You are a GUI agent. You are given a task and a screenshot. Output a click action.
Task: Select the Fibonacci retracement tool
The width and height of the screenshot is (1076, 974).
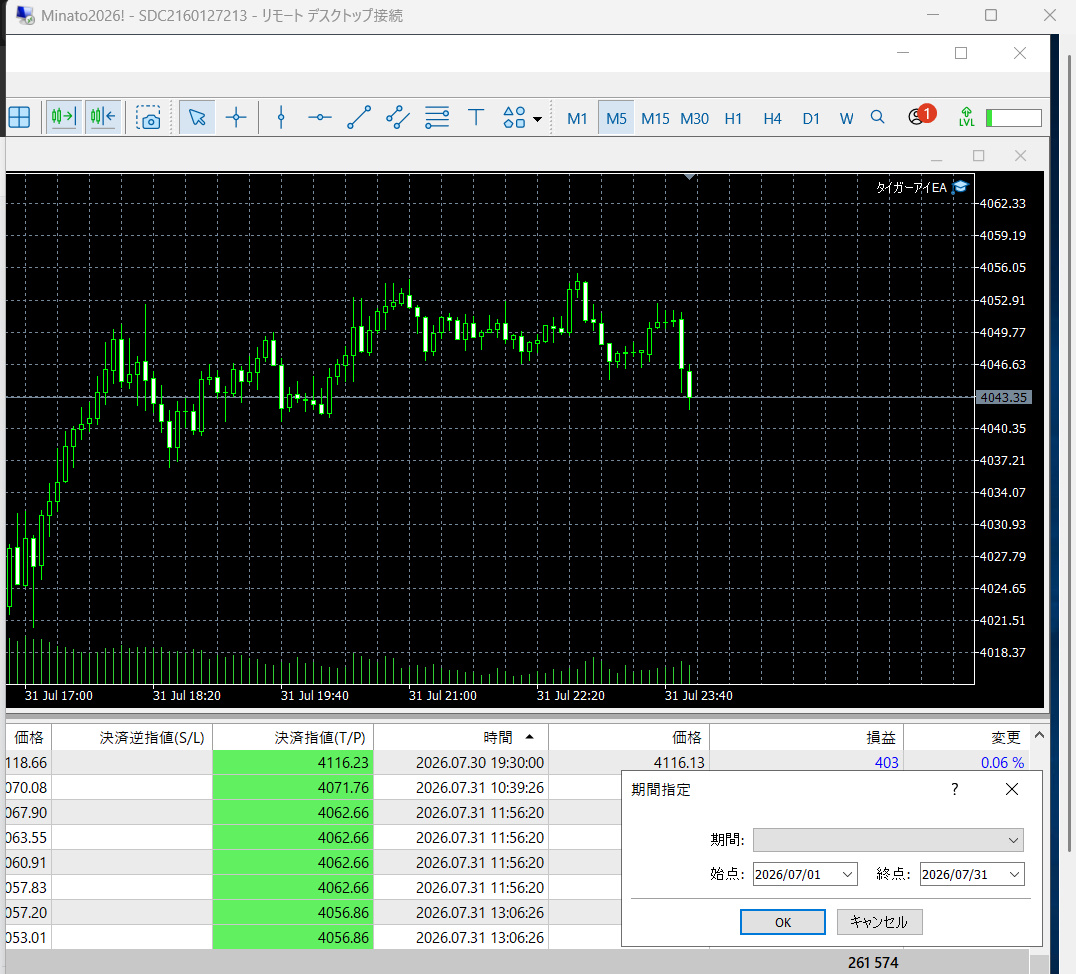(437, 117)
